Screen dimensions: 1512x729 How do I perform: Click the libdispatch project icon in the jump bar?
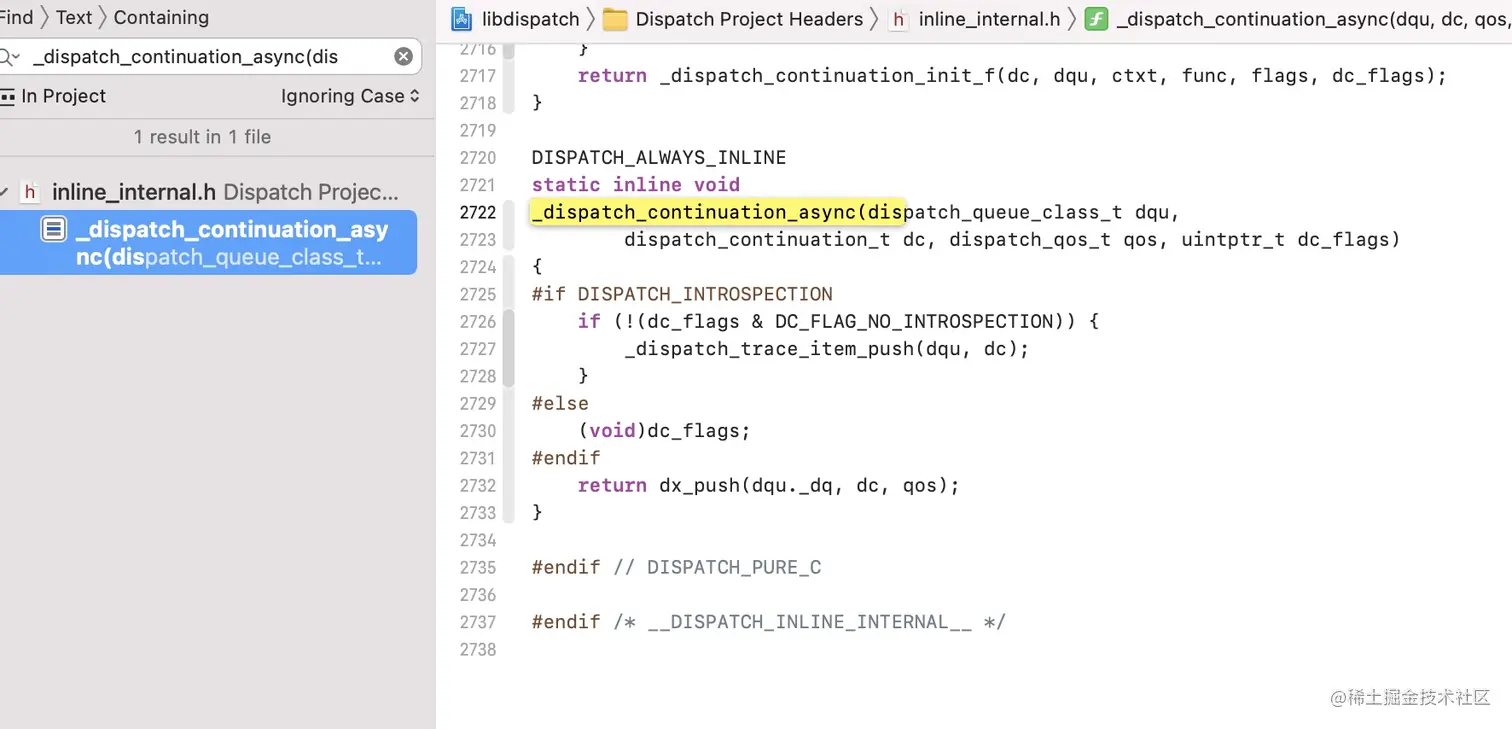(459, 18)
